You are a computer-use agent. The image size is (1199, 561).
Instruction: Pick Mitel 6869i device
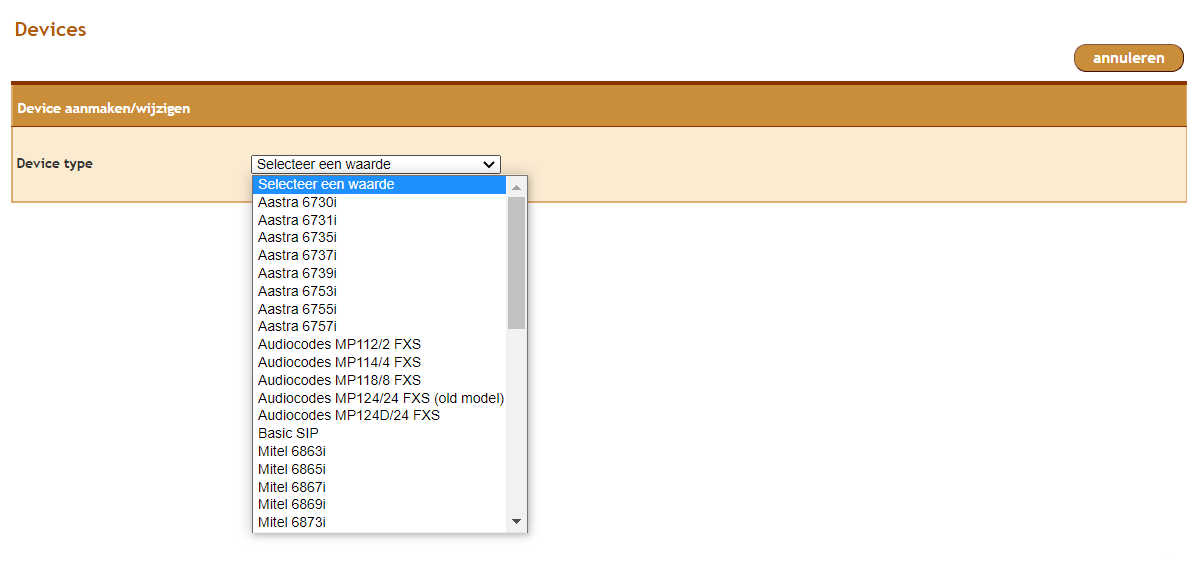(379, 504)
